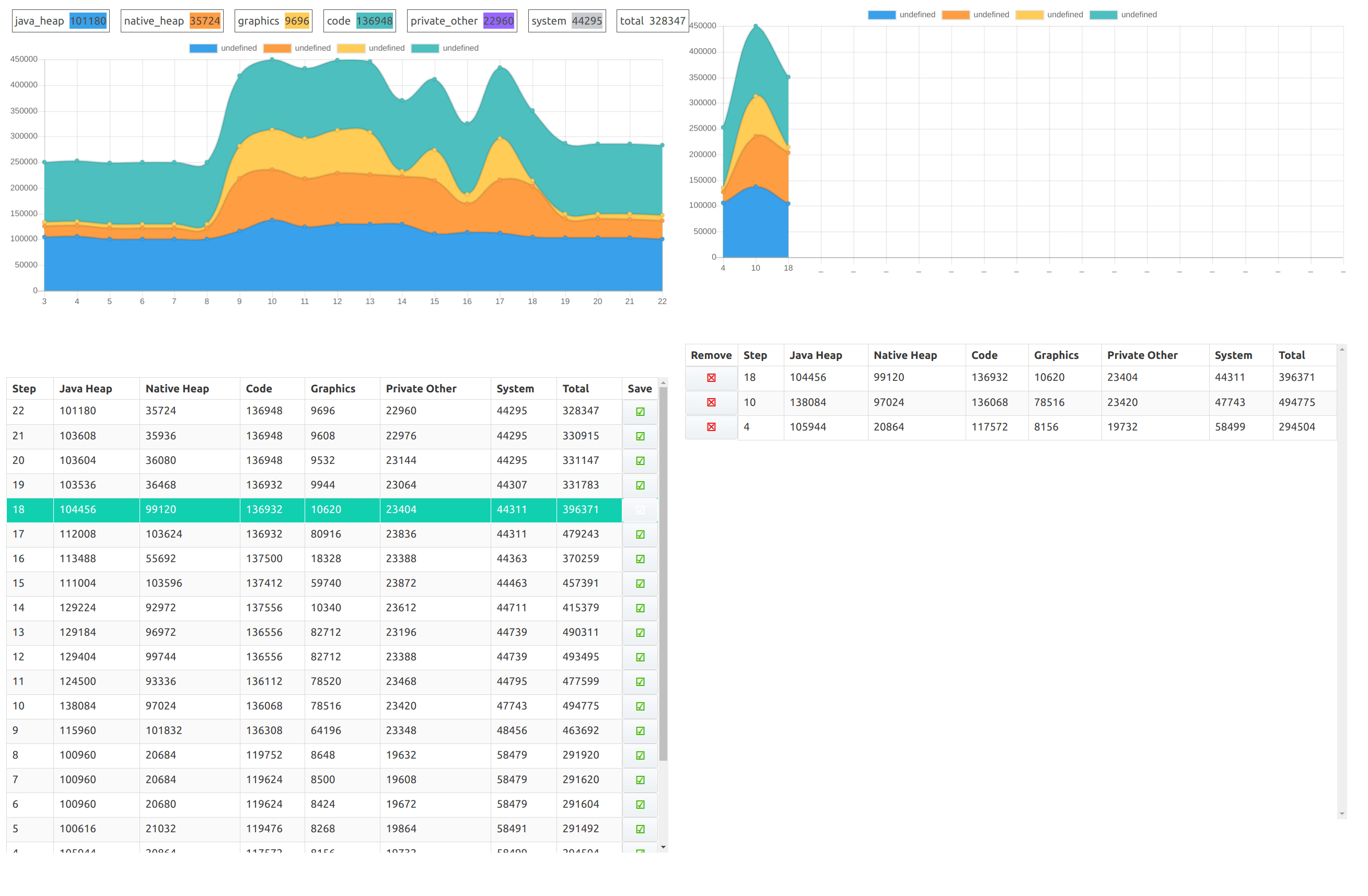Click the remove icon for step 18

711,378
